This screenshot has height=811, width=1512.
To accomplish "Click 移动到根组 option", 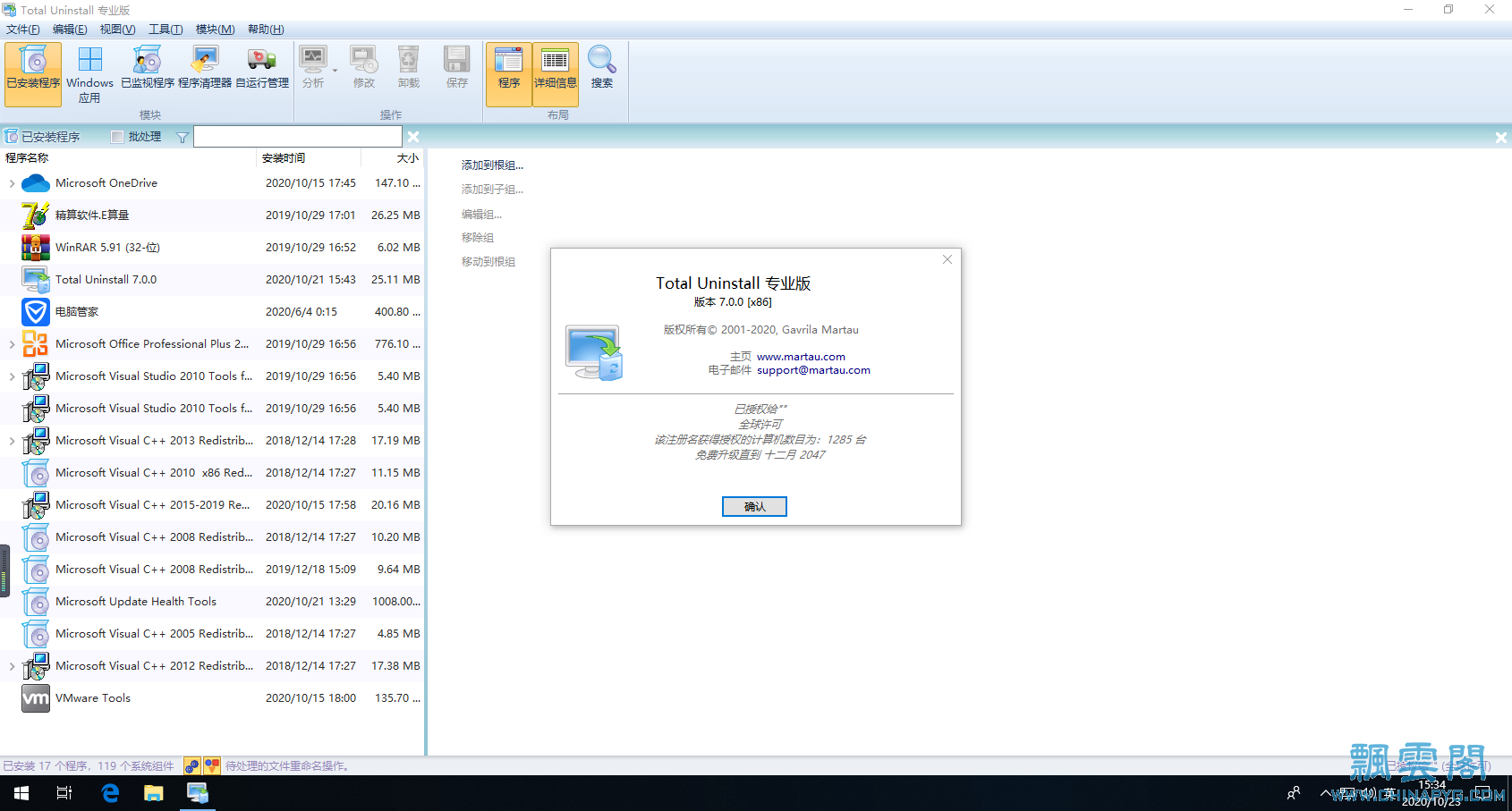I will pyautogui.click(x=488, y=262).
